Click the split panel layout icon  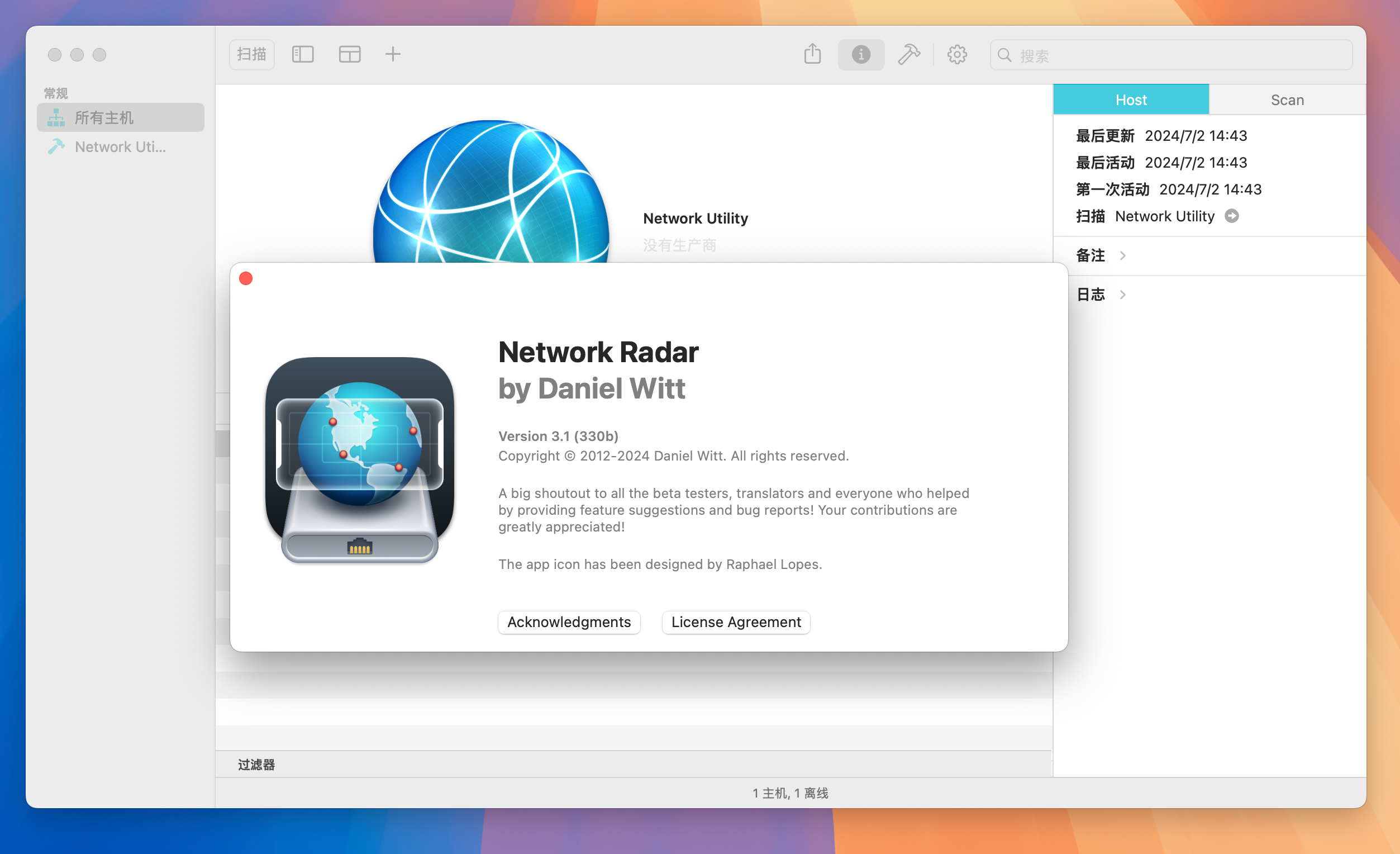coord(348,55)
